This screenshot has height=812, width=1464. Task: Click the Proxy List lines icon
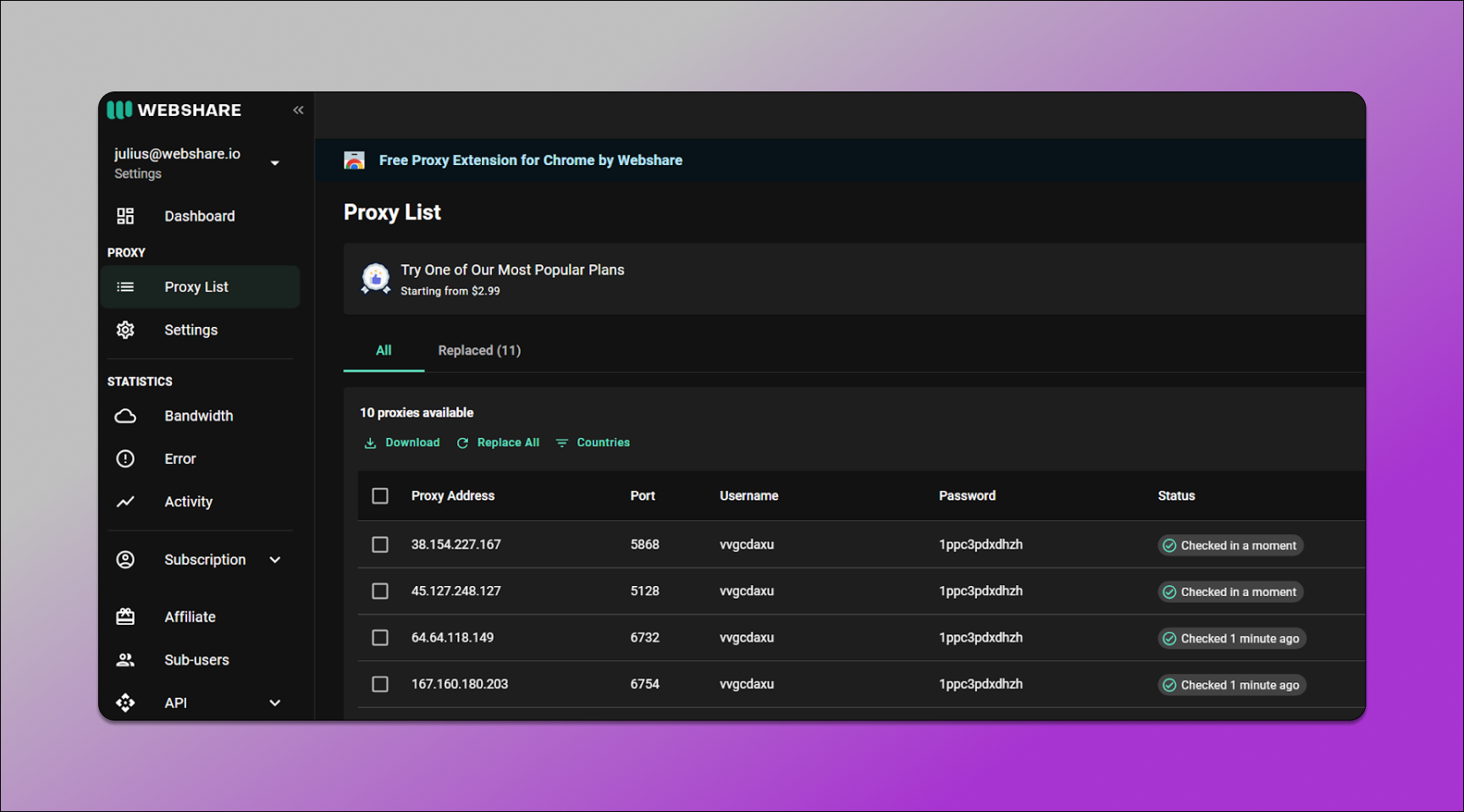125,287
